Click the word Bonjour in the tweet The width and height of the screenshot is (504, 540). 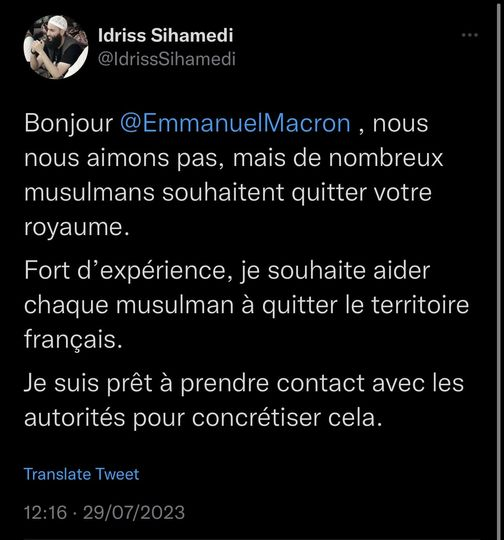tap(69, 124)
